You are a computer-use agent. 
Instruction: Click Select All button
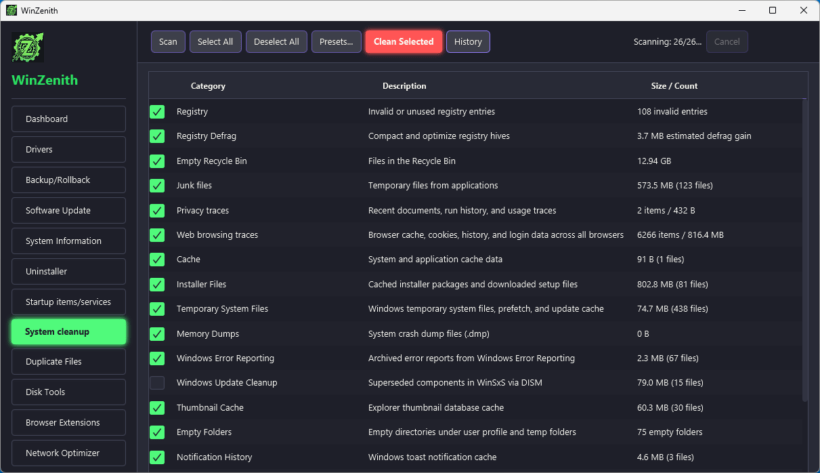(x=215, y=42)
